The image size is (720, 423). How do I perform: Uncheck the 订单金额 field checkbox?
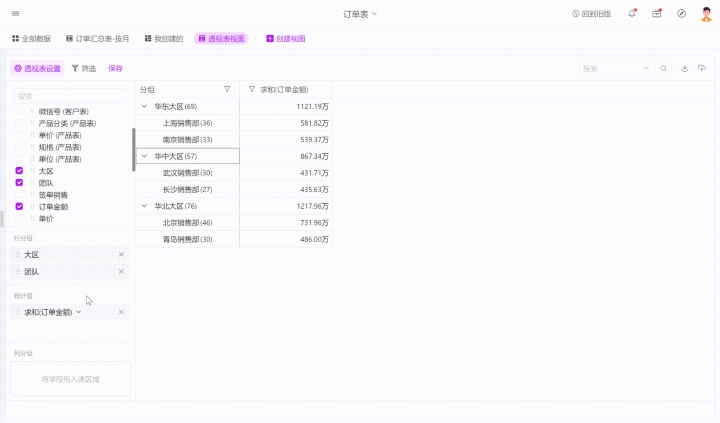pos(19,207)
